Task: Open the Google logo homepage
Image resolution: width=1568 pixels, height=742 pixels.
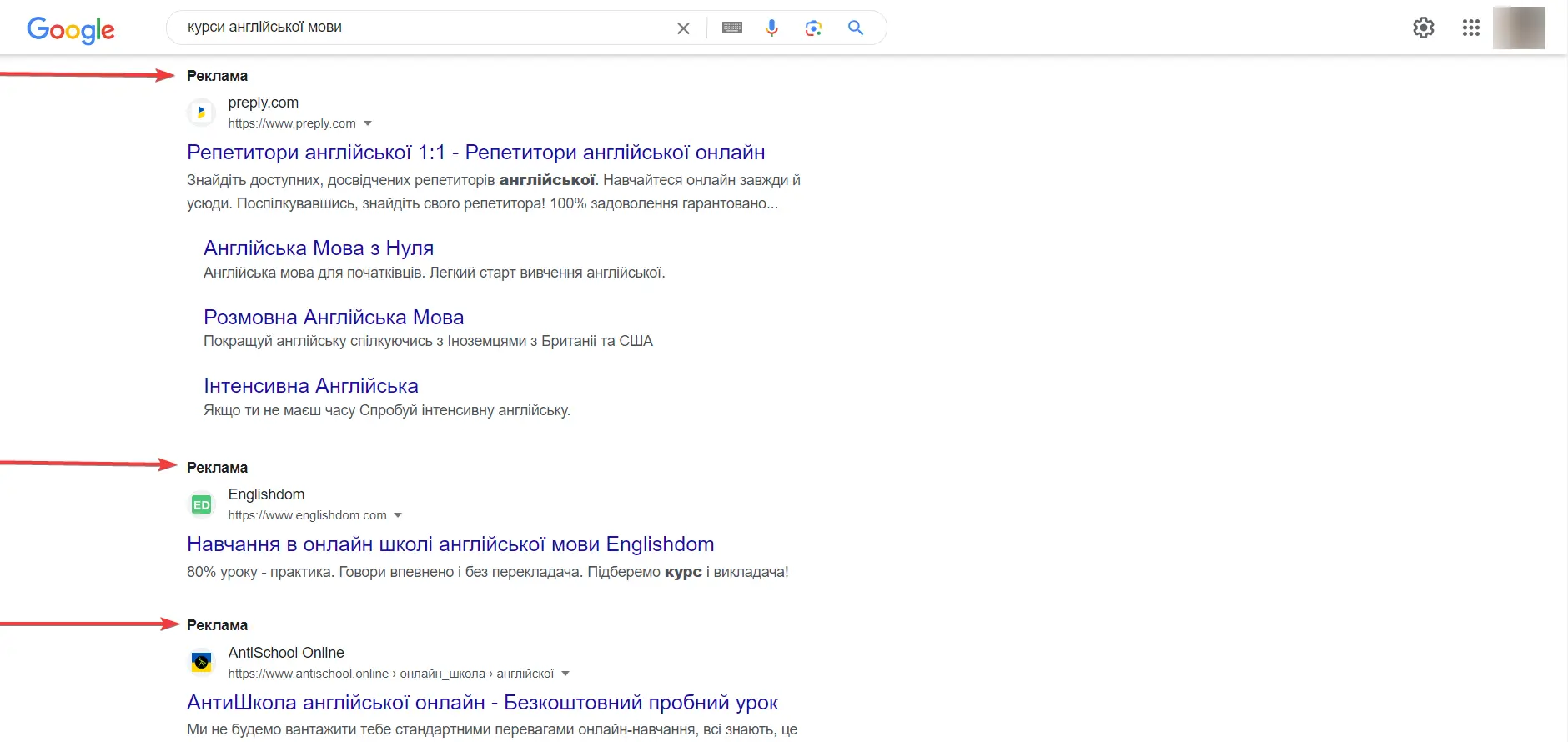Action: [71, 30]
